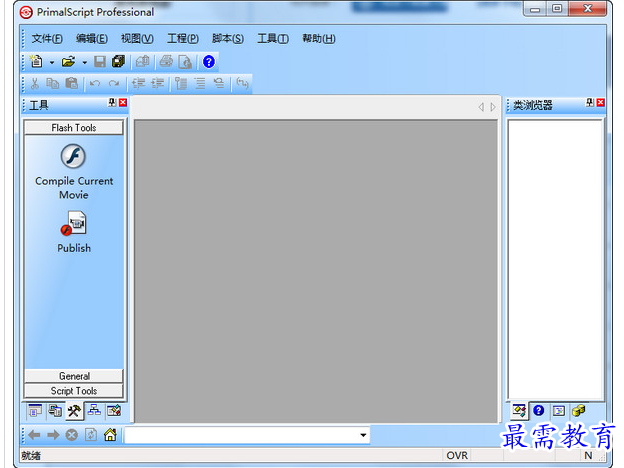Viewport: 624px width, 468px height.
Task: Click Compile Current Movie Flash icon
Action: [x=73, y=156]
